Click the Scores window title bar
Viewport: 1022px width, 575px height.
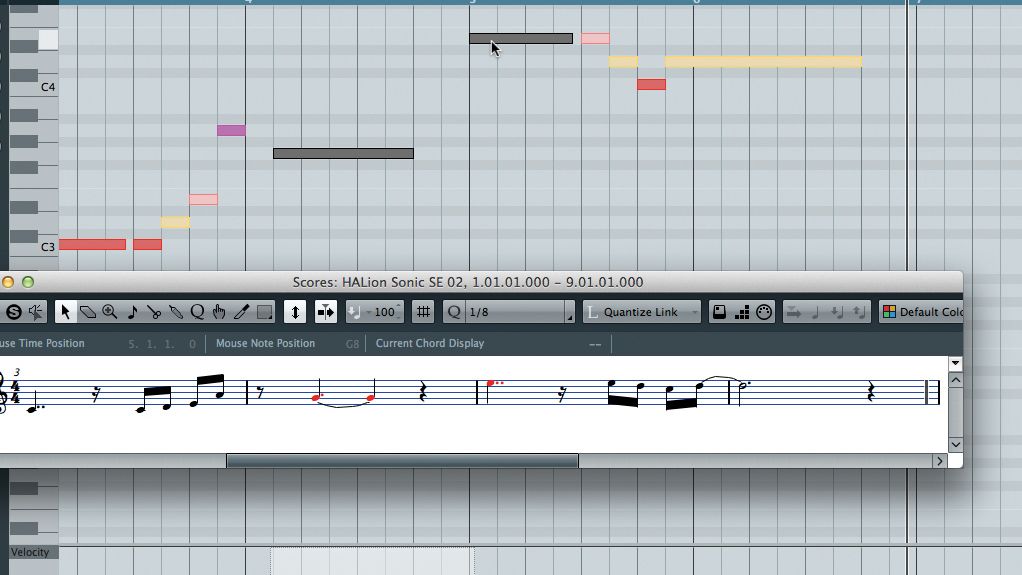tap(467, 282)
